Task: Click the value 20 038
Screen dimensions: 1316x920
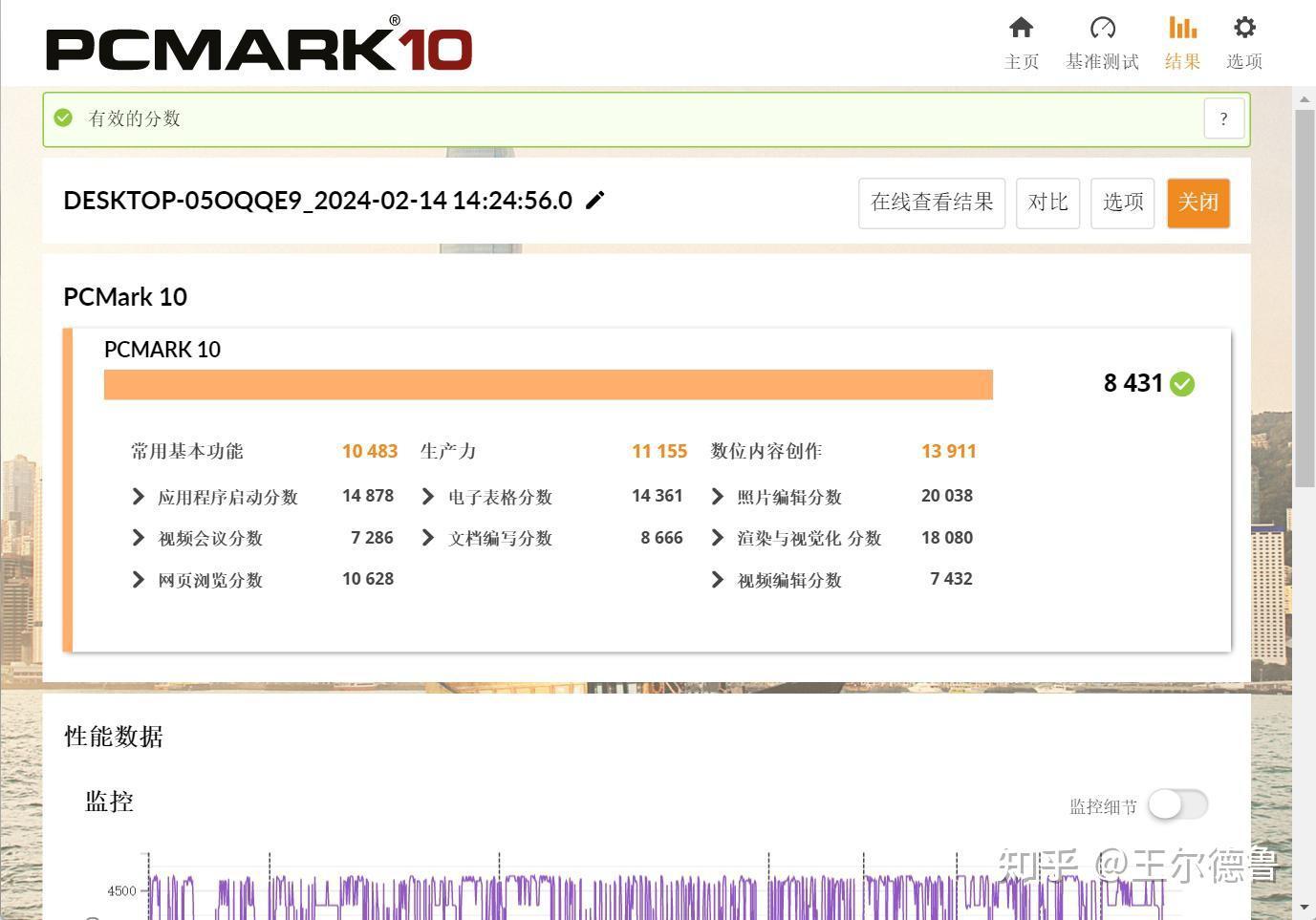Action: (947, 496)
